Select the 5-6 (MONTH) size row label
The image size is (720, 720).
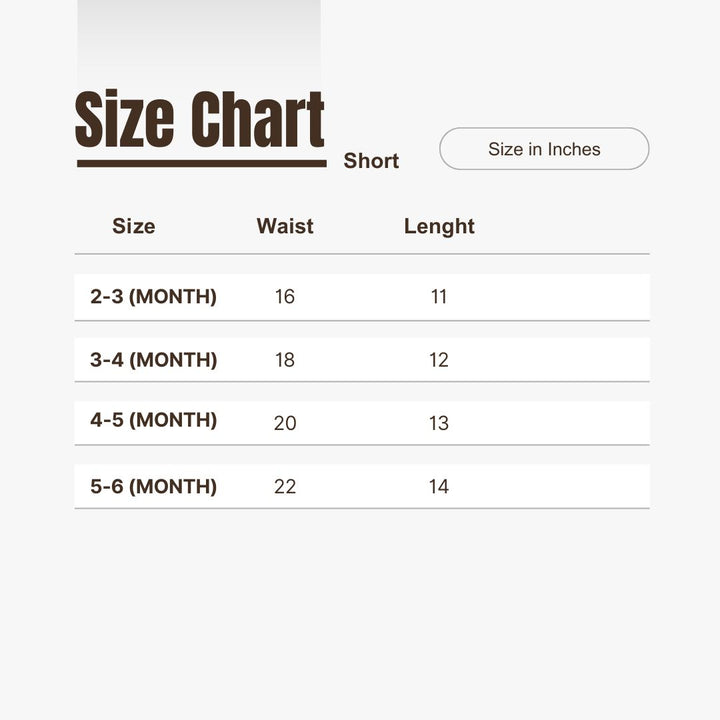pyautogui.click(x=153, y=487)
